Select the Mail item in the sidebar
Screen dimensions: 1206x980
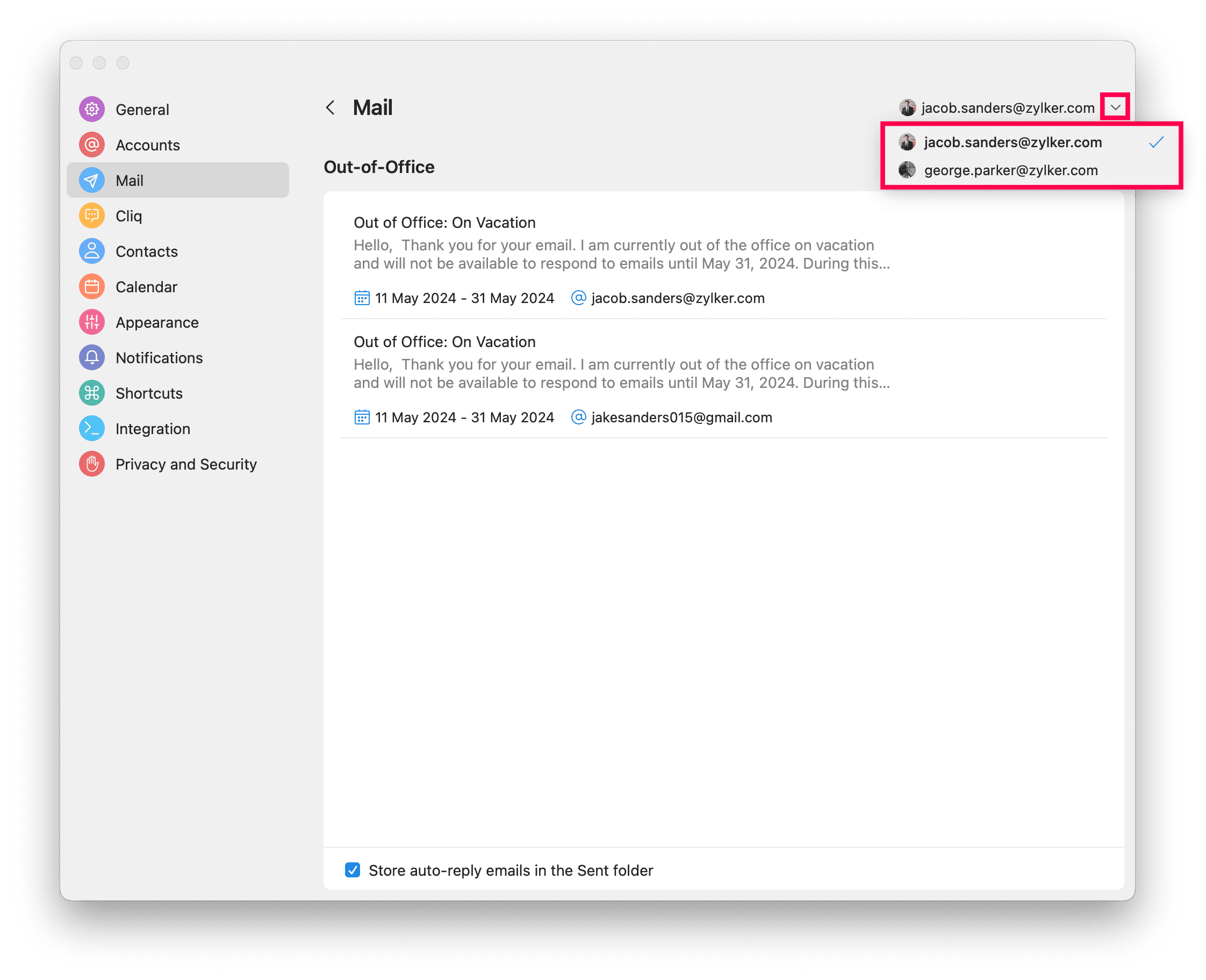coord(177,180)
